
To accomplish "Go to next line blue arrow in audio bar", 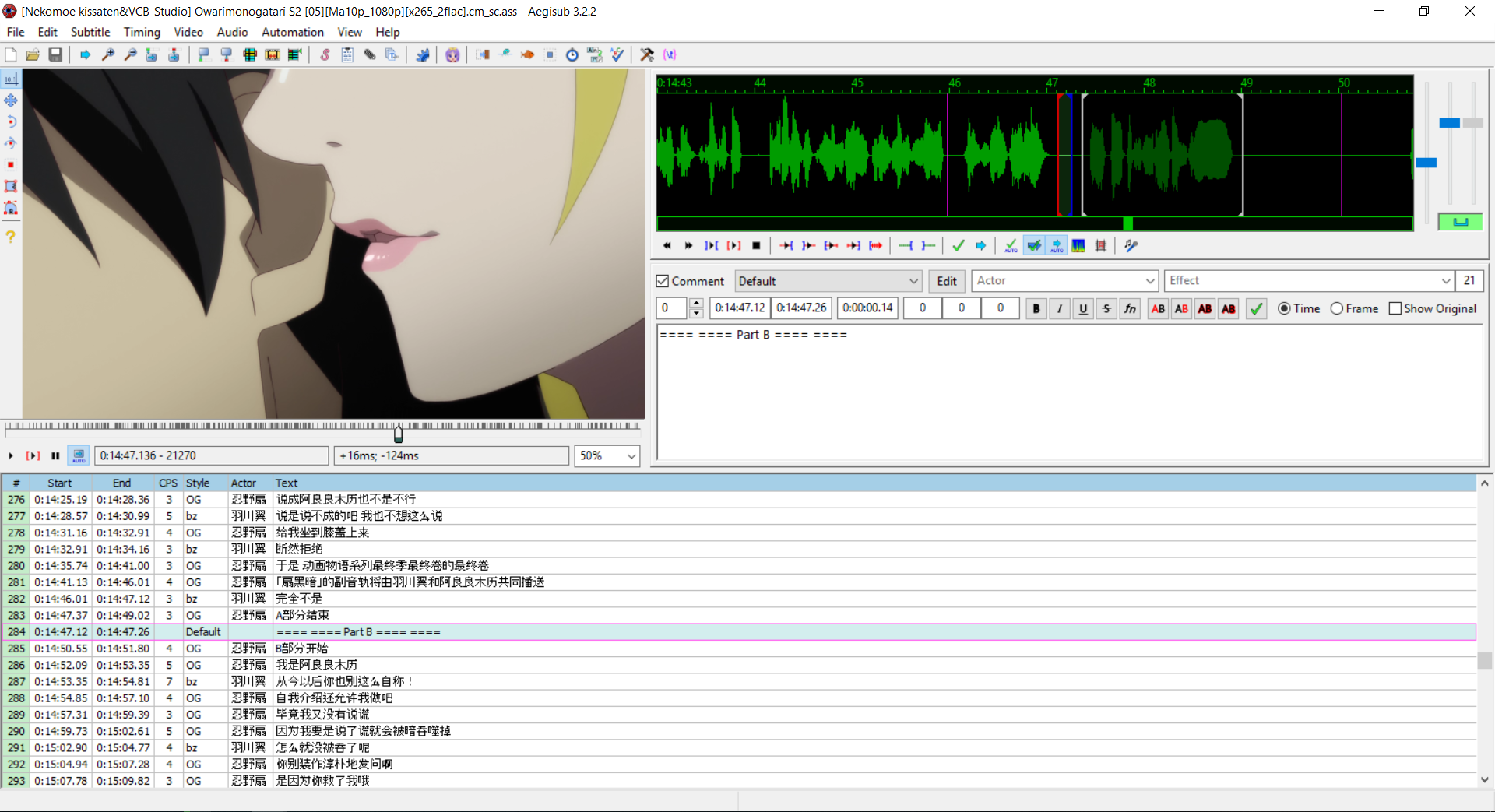I will [981, 245].
